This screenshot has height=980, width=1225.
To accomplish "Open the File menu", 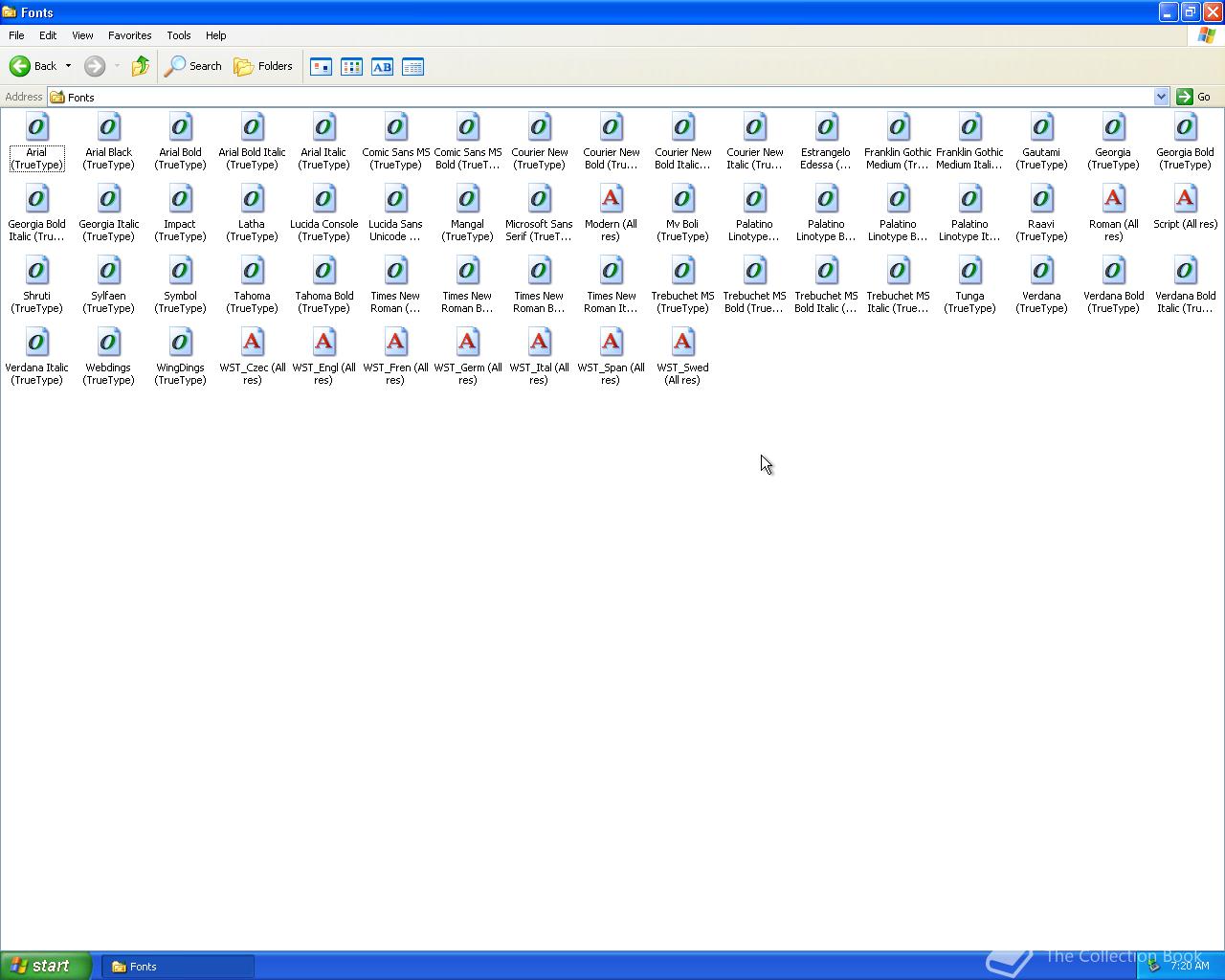I will (16, 35).
